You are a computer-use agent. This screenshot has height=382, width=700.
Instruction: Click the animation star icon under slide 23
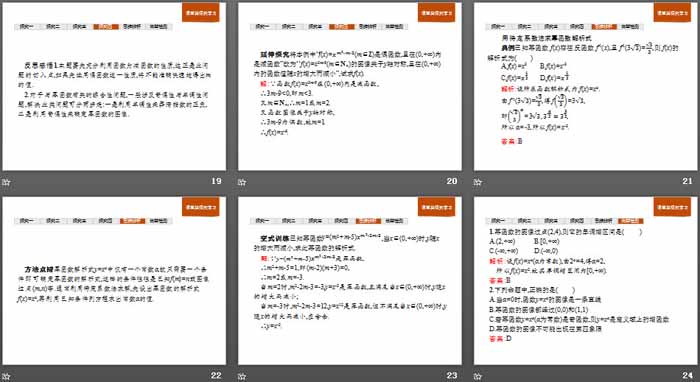pyautogui.click(x=242, y=377)
